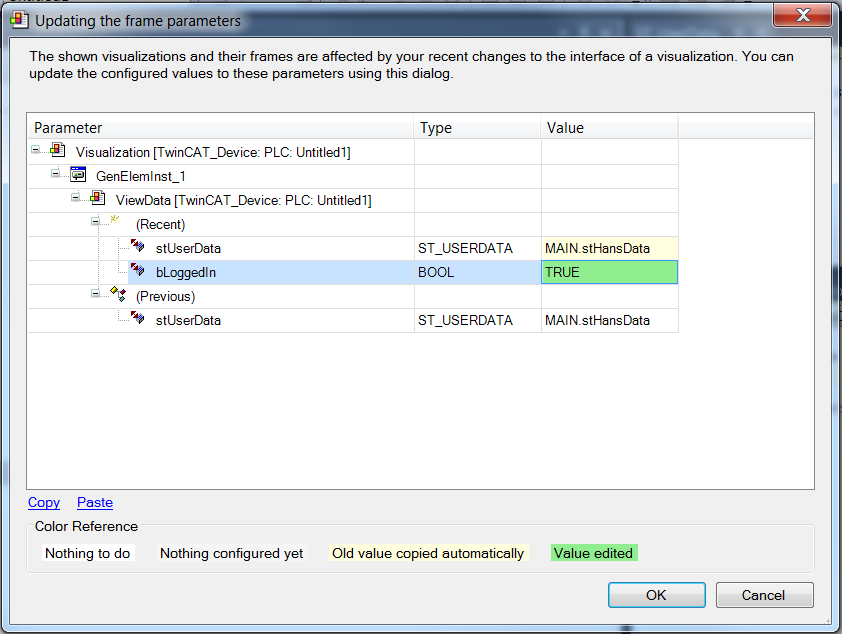Click the (Recent) group star icon
Image resolution: width=842 pixels, height=634 pixels.
point(114,219)
